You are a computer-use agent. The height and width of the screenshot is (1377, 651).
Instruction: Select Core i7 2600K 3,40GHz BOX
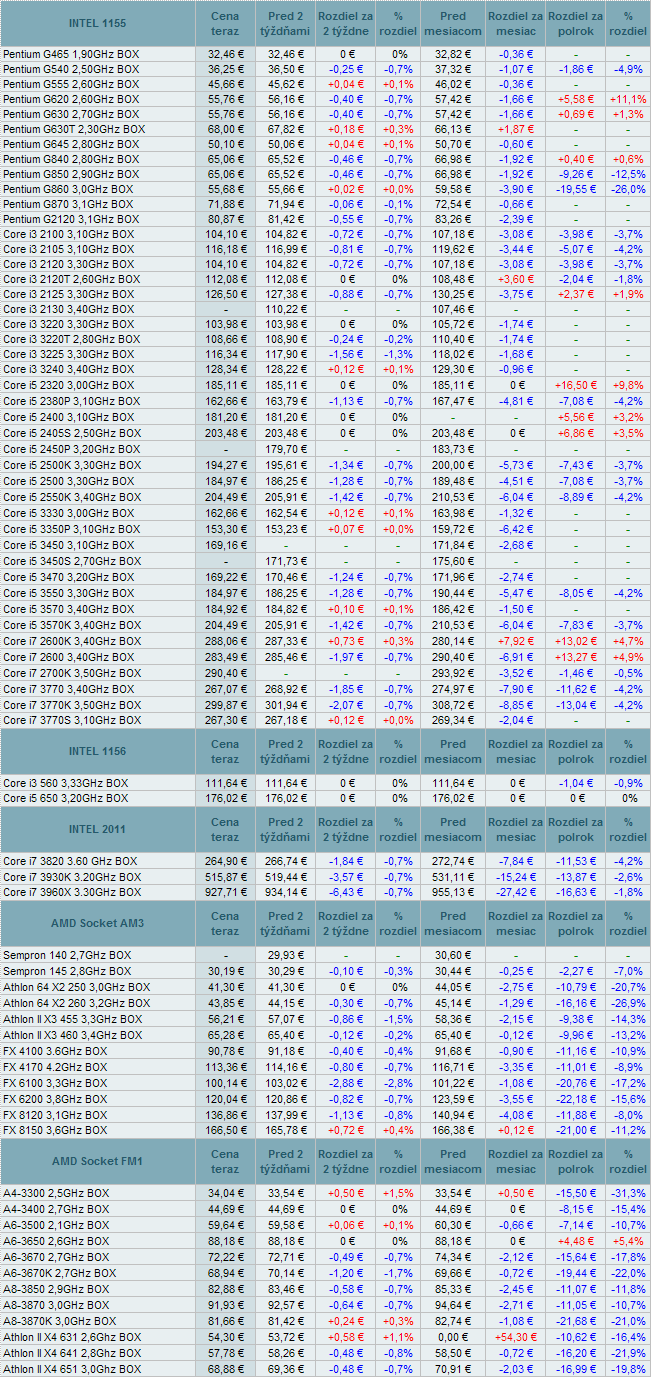71,640
